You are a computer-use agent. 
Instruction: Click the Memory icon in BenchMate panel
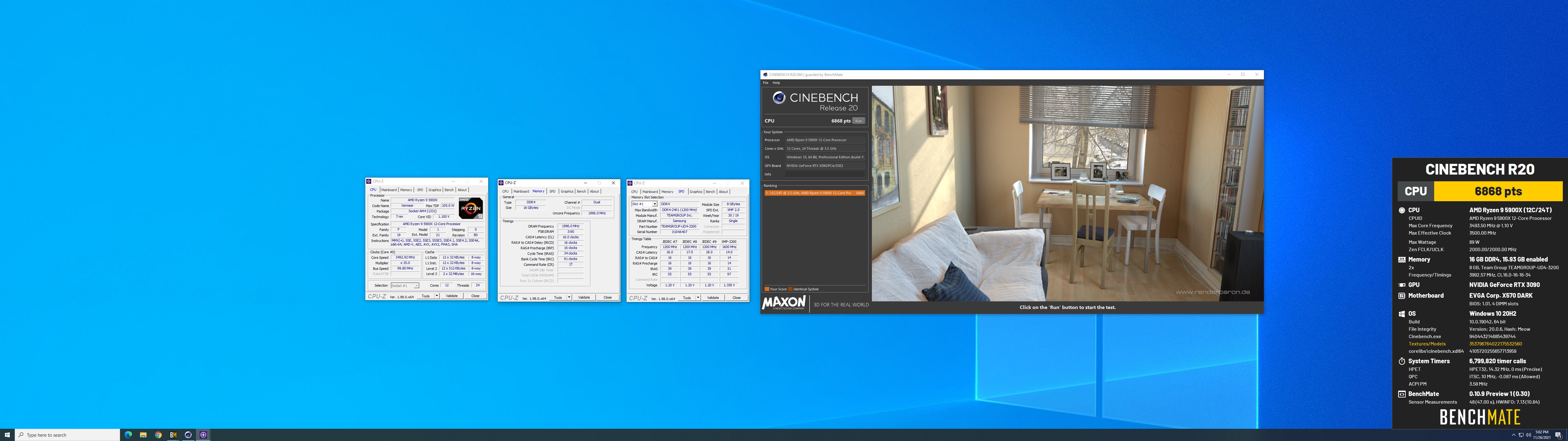1401,259
